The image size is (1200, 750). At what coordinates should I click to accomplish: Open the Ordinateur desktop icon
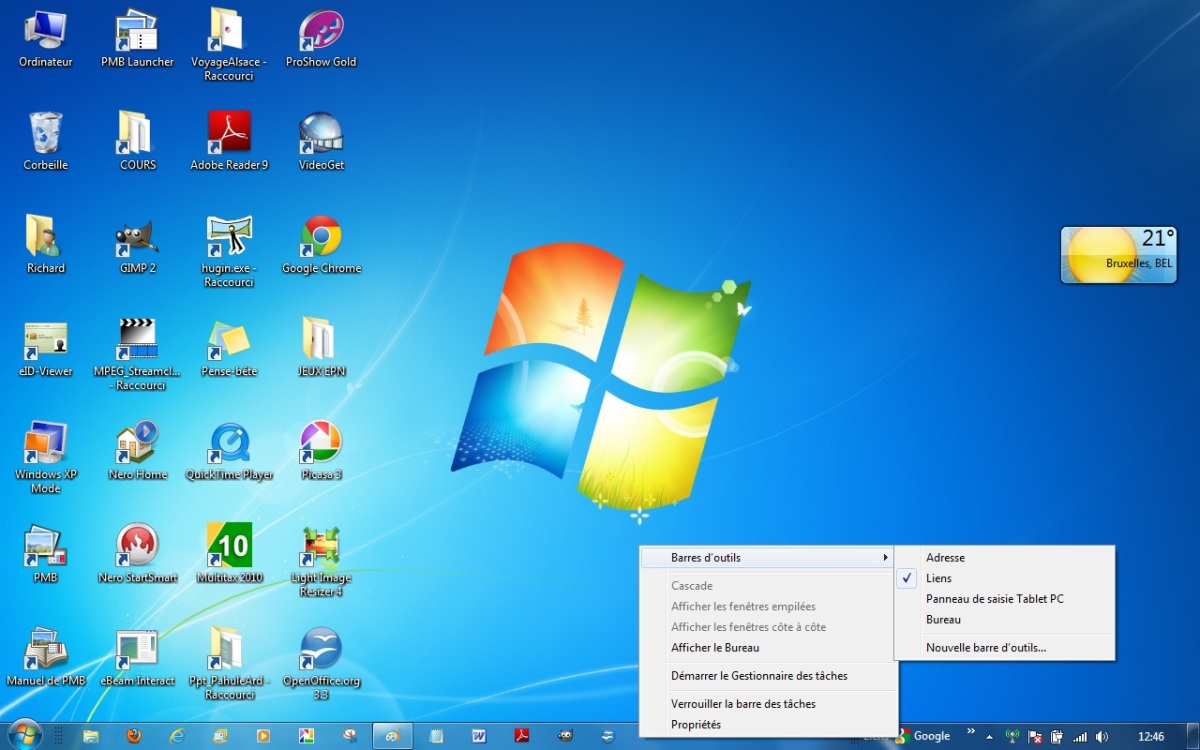[46, 39]
